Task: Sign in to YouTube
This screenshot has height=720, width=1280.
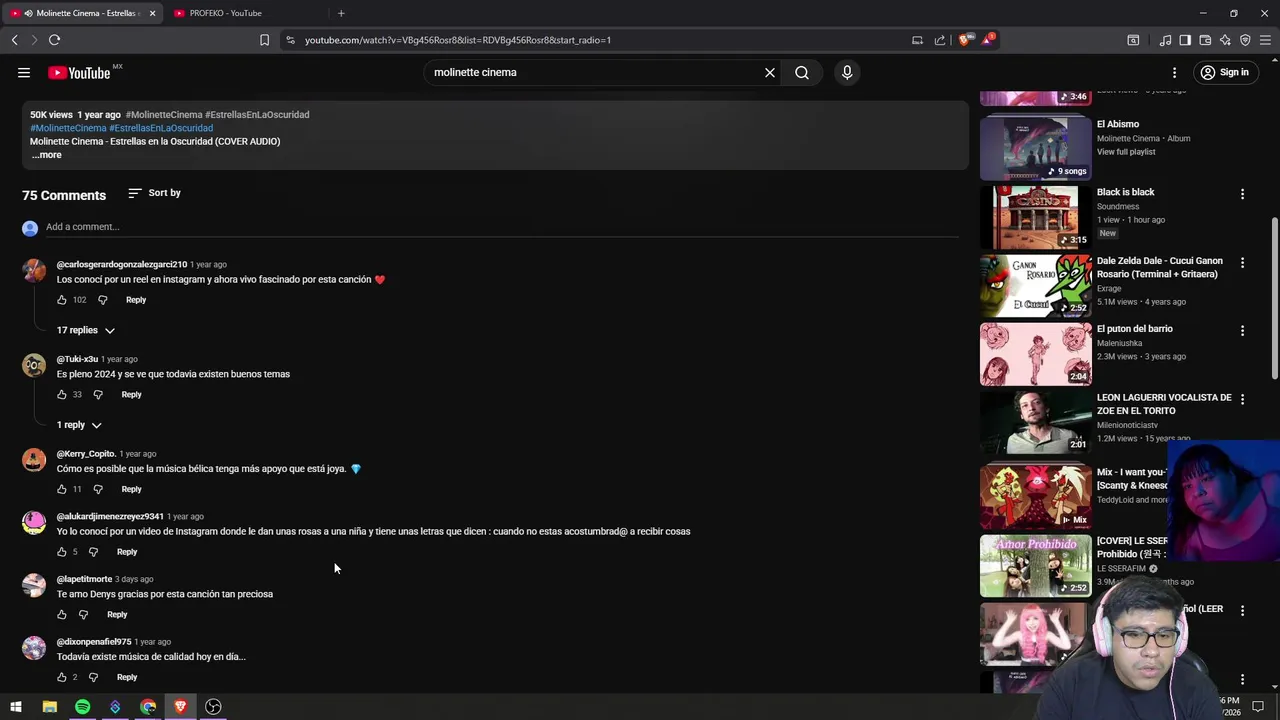Action: (x=1225, y=72)
